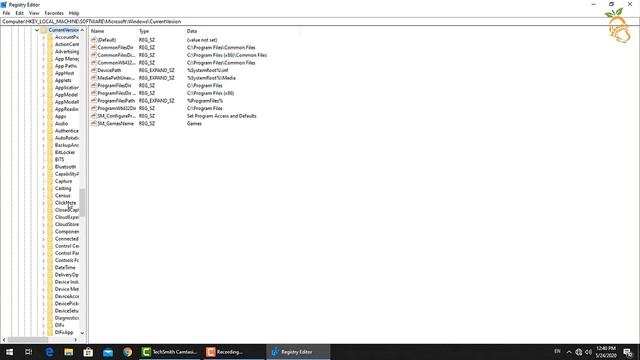The height and width of the screenshot is (360, 640).
Task: Switch to the Recording taskbar button
Action: point(233,352)
